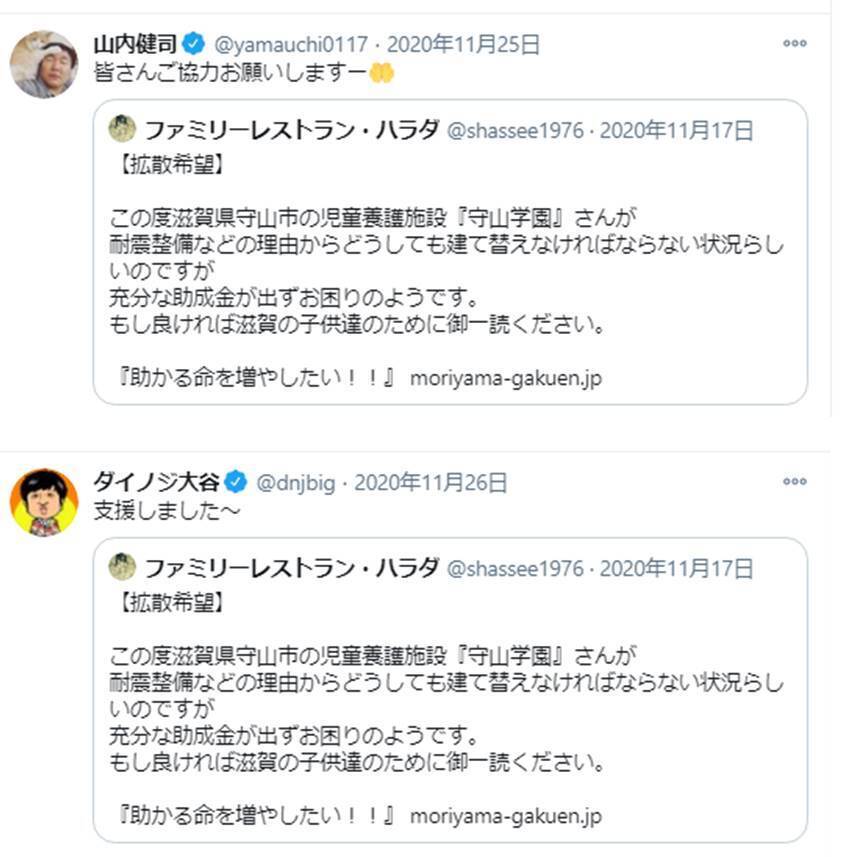Screen dimensions: 847x857
Task: Click the moriyama-gakuen.jp link in first quoted tweet
Action: tap(506, 379)
